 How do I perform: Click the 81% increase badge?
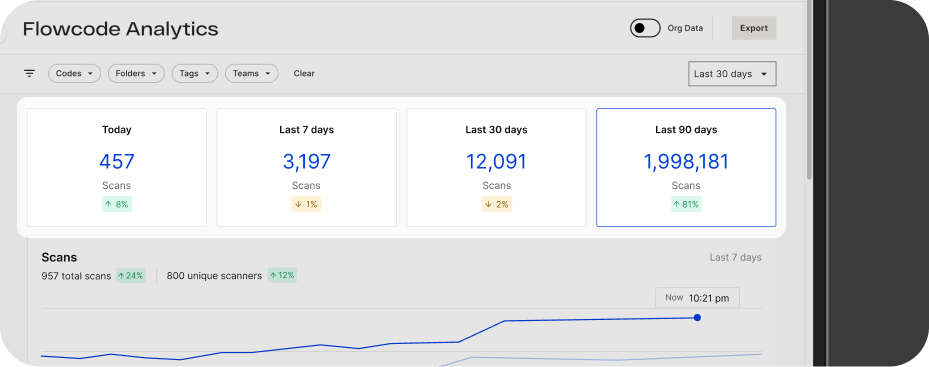coord(686,204)
